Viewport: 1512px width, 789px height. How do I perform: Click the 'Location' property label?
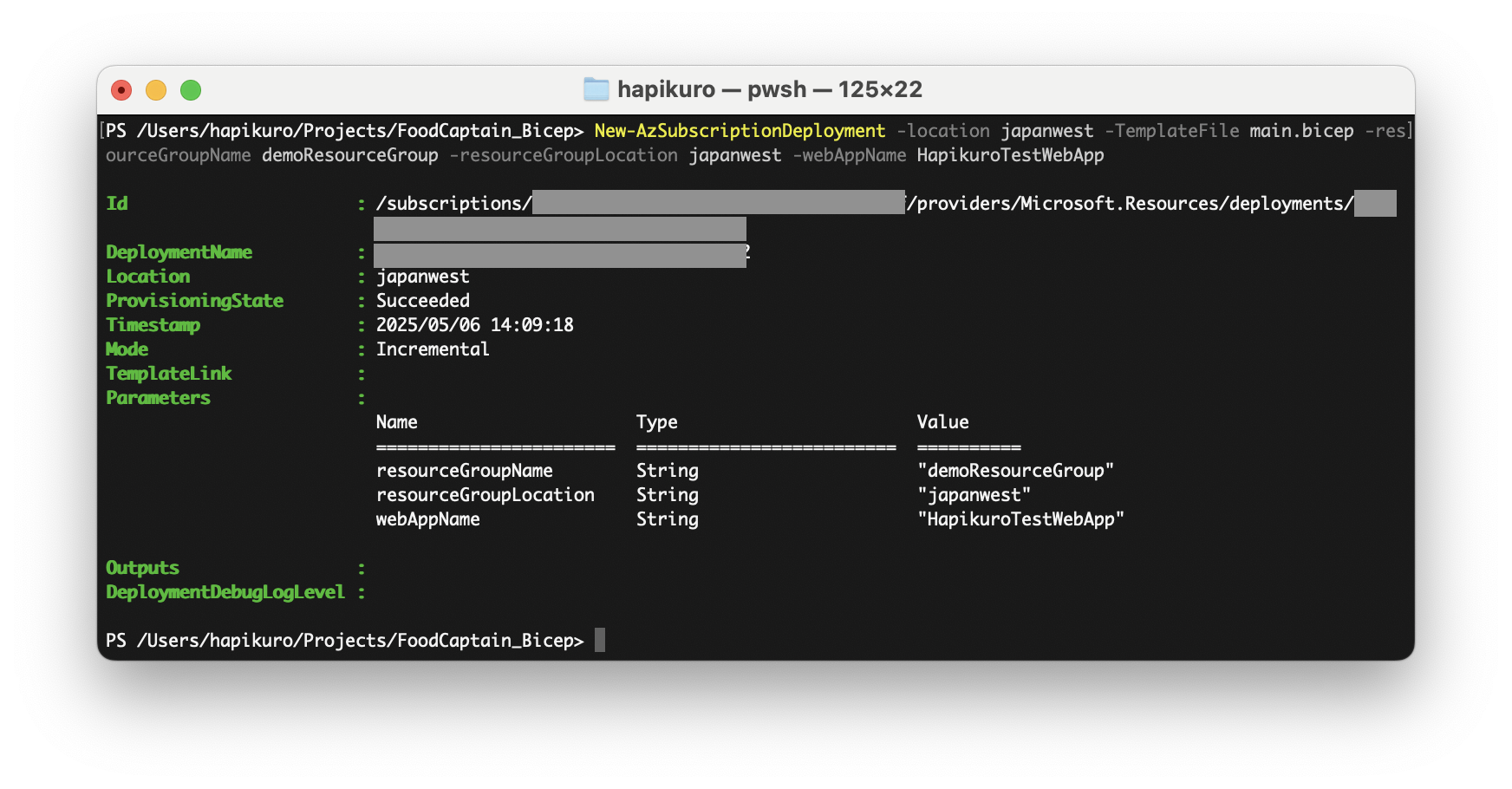[x=148, y=277]
